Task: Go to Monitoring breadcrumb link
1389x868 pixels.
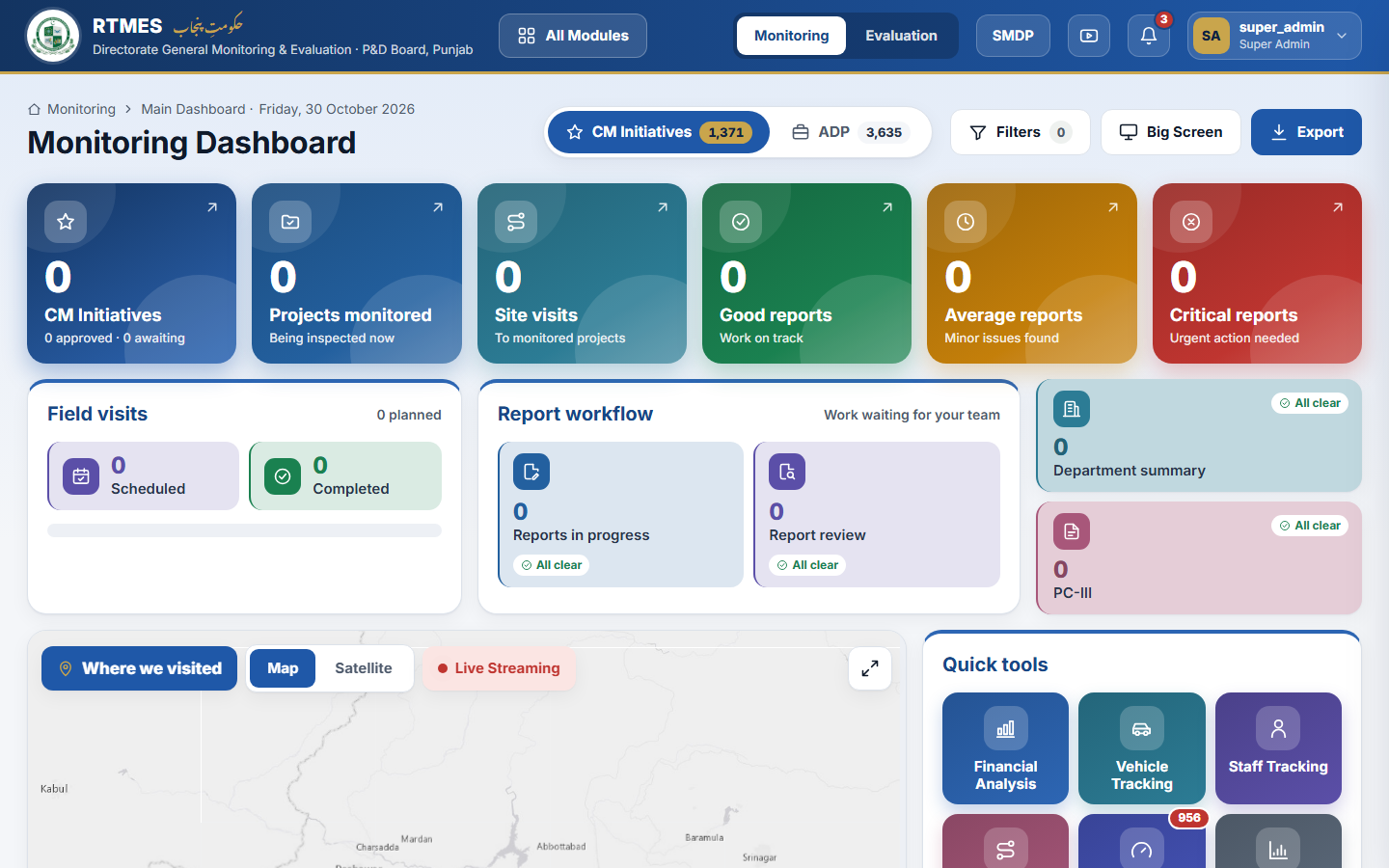Action: (81, 109)
